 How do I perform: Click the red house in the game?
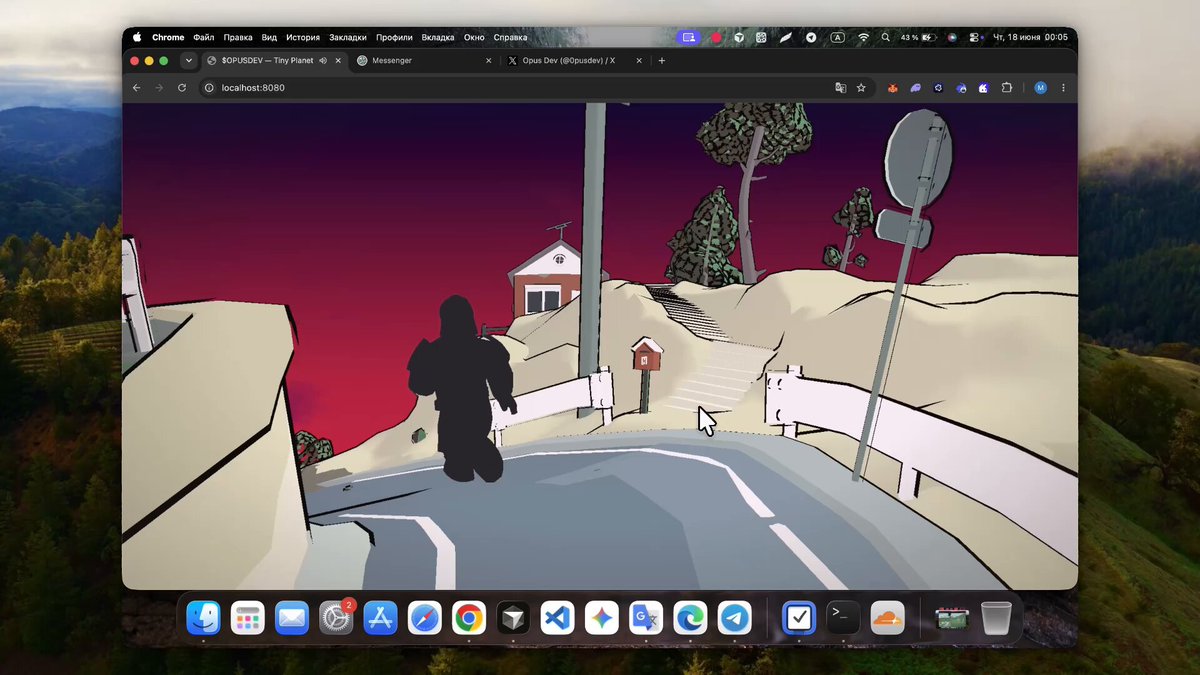(x=544, y=280)
